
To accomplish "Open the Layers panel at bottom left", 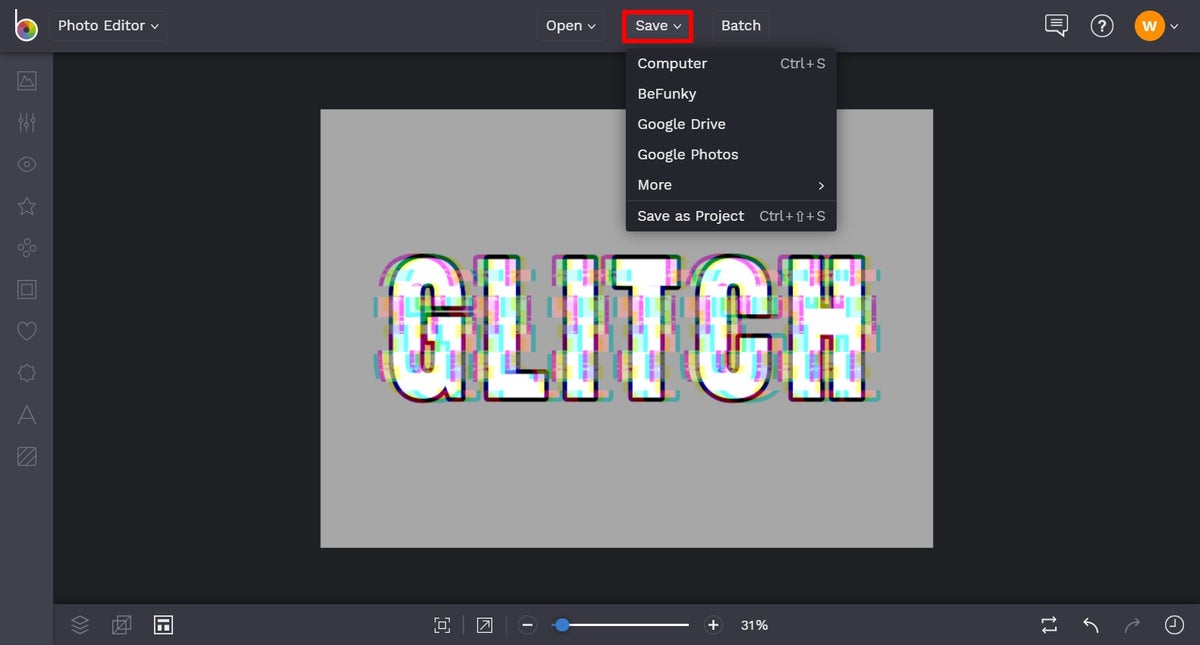I will (x=79, y=624).
